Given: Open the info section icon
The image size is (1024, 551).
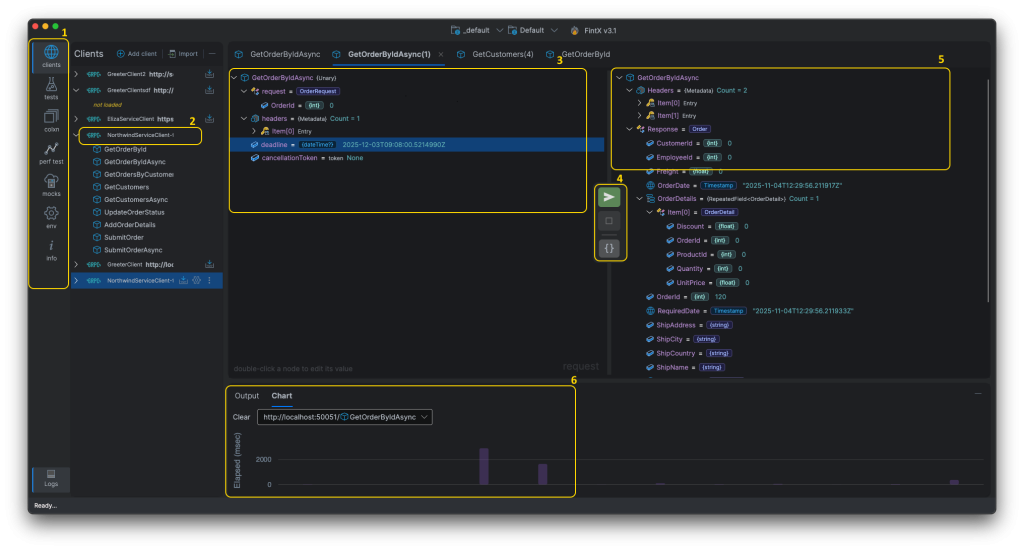Looking at the screenshot, I should (x=51, y=249).
